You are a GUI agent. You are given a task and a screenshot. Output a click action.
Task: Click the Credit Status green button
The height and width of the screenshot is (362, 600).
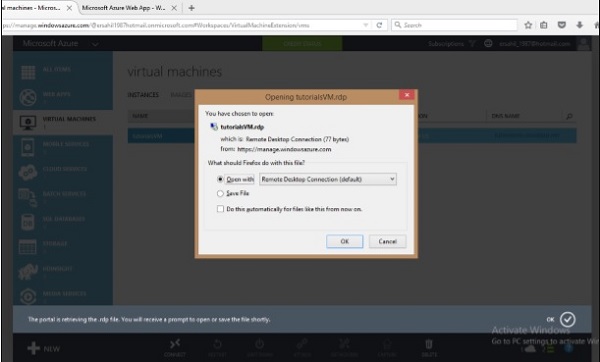tap(302, 44)
